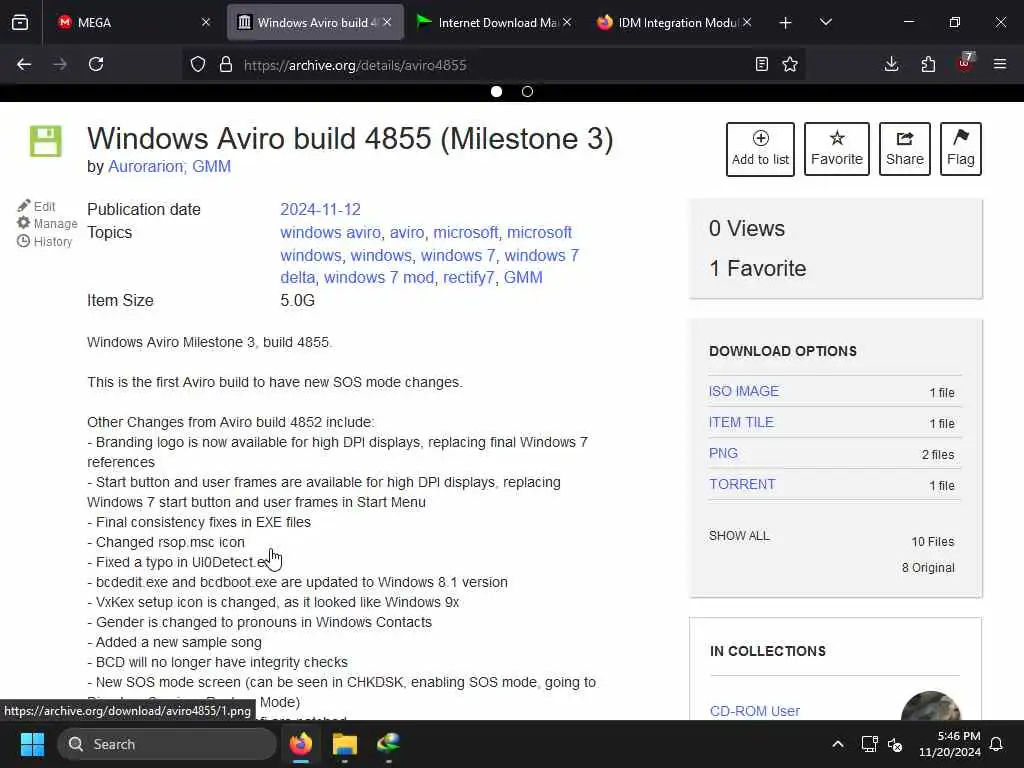Share this archive item
The height and width of the screenshot is (768, 1024).
pos(904,149)
